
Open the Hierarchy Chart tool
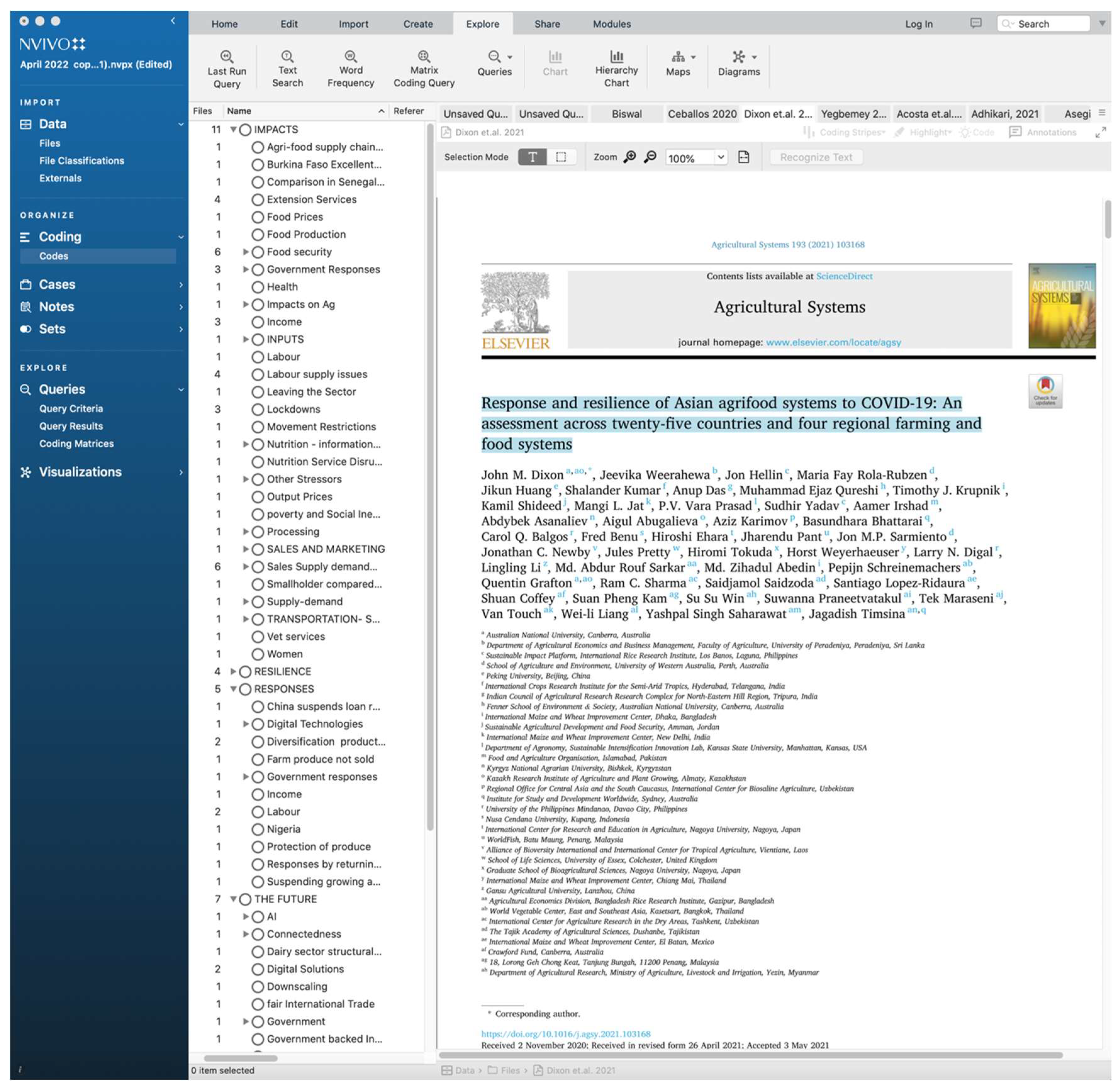point(616,69)
